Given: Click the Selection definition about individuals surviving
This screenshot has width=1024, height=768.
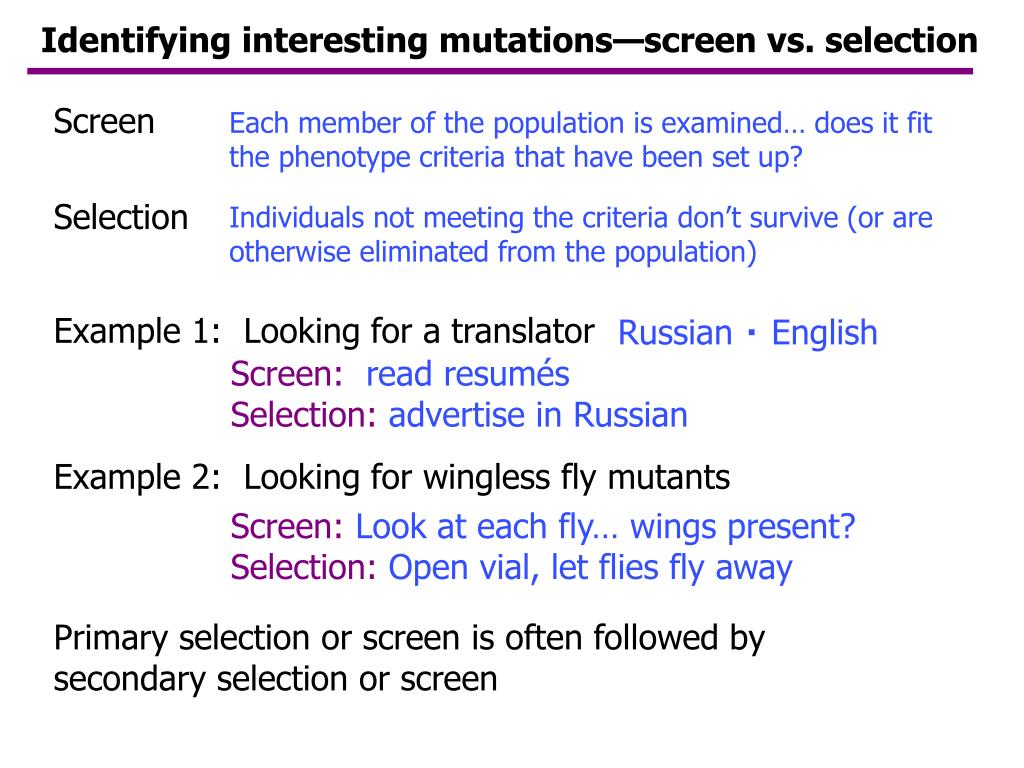Looking at the screenshot, I should tap(581, 234).
